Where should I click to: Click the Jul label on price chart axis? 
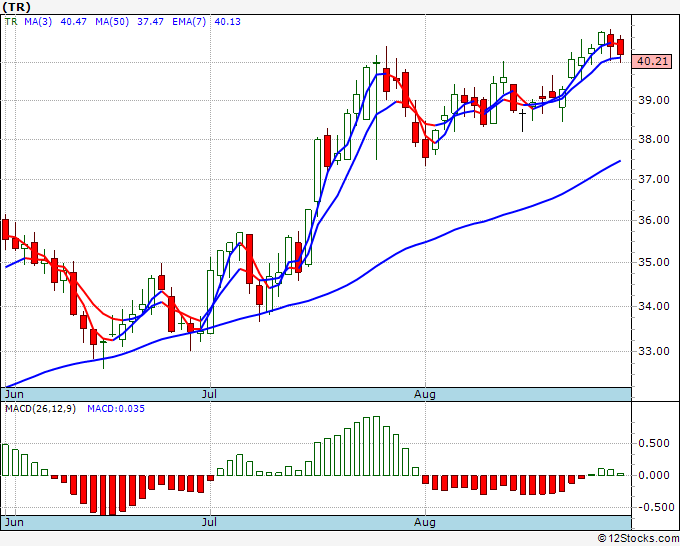tap(209, 394)
